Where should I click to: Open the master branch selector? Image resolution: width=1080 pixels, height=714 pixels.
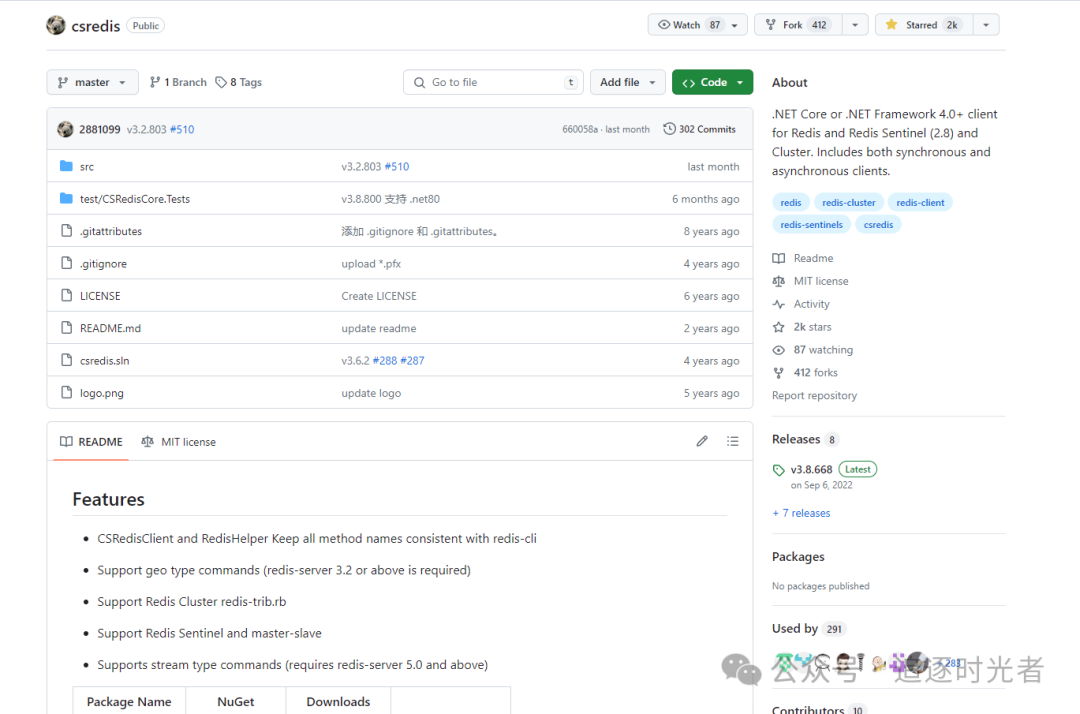92,82
